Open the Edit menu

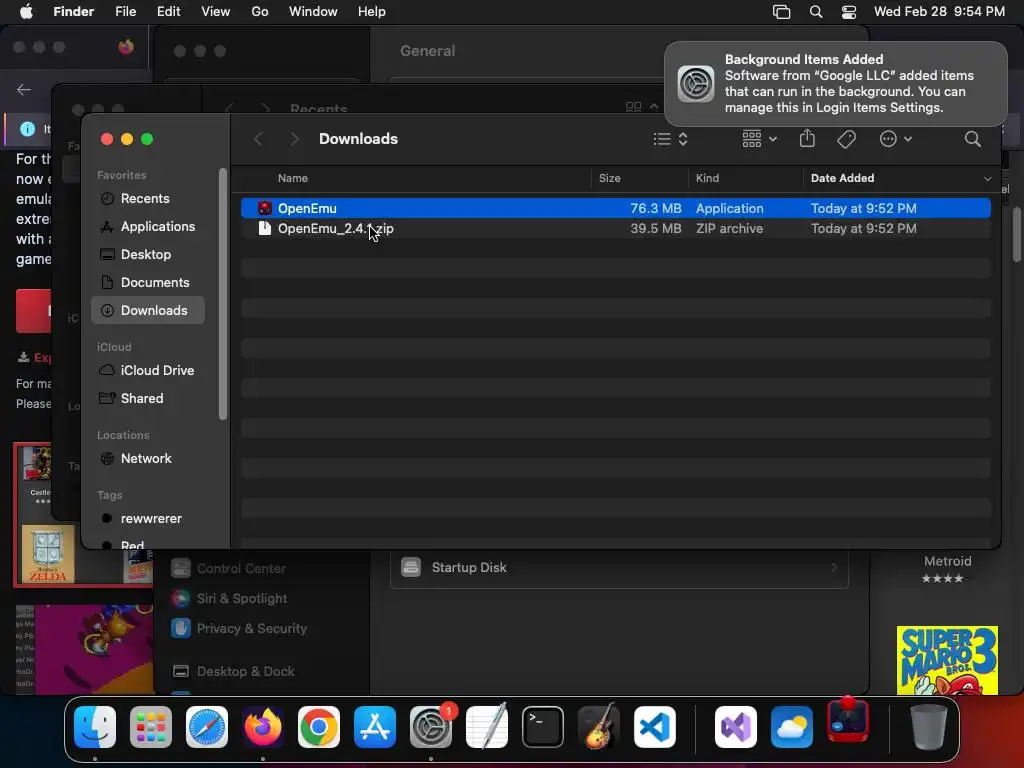point(168,12)
